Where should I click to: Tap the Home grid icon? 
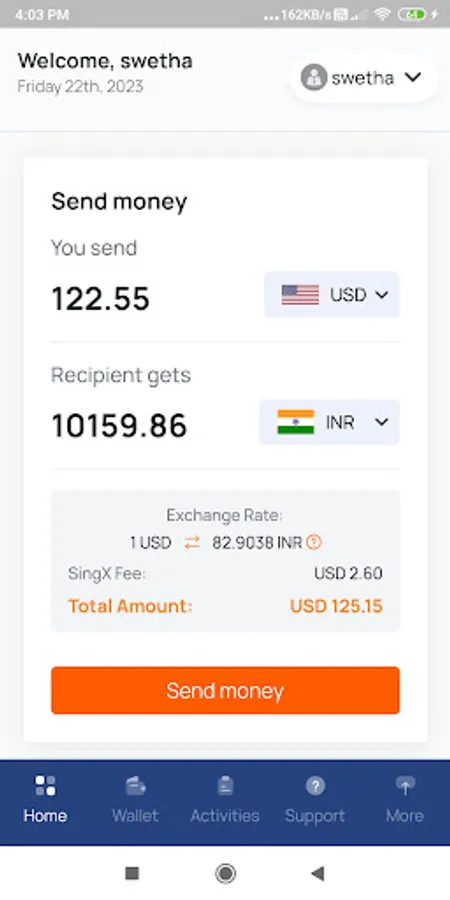[45, 785]
